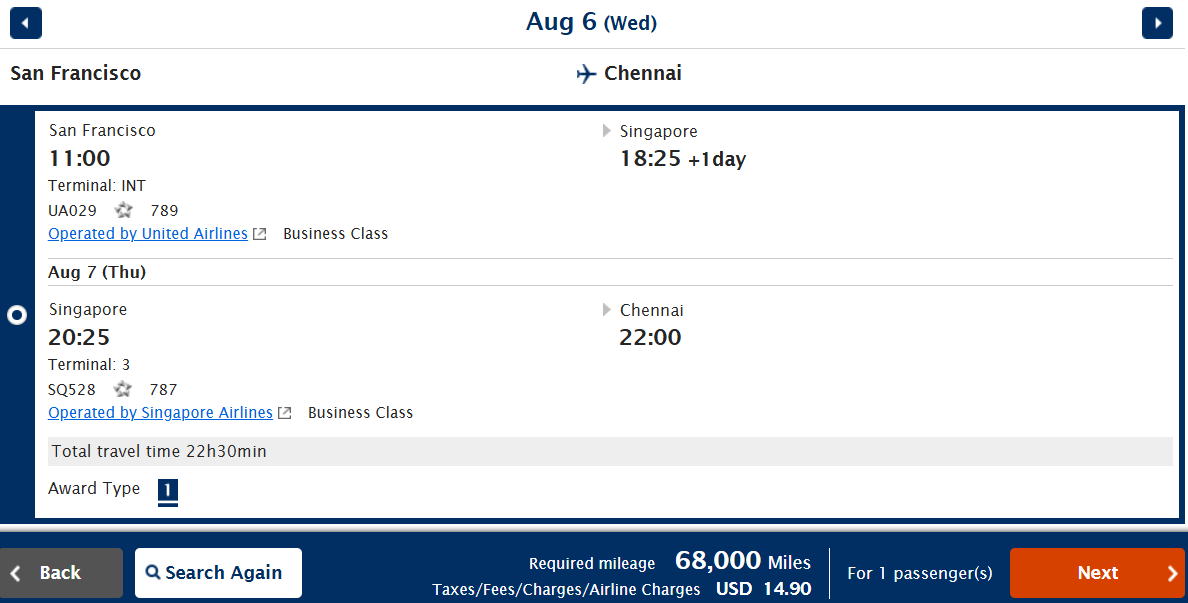Screen dimensions: 1188x603
Task: Click the Aug 7 (Thu) date separator
Action: (97, 272)
